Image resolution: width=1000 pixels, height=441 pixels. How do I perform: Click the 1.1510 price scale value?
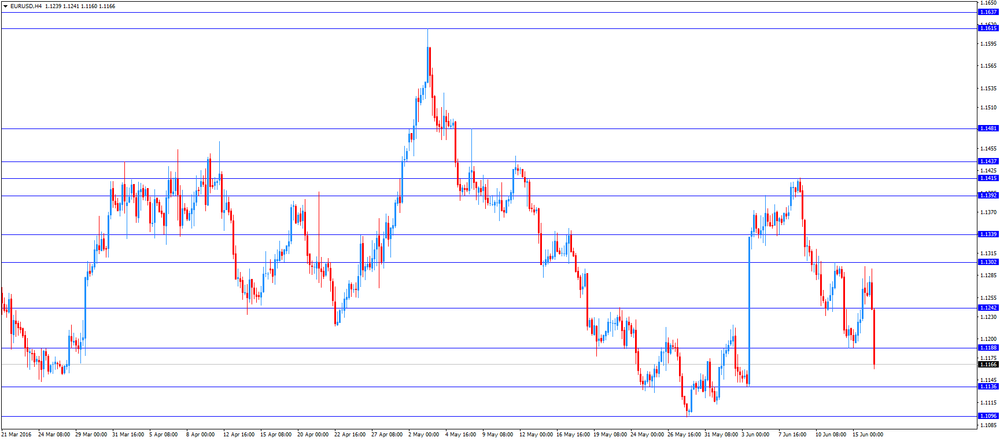989,107
